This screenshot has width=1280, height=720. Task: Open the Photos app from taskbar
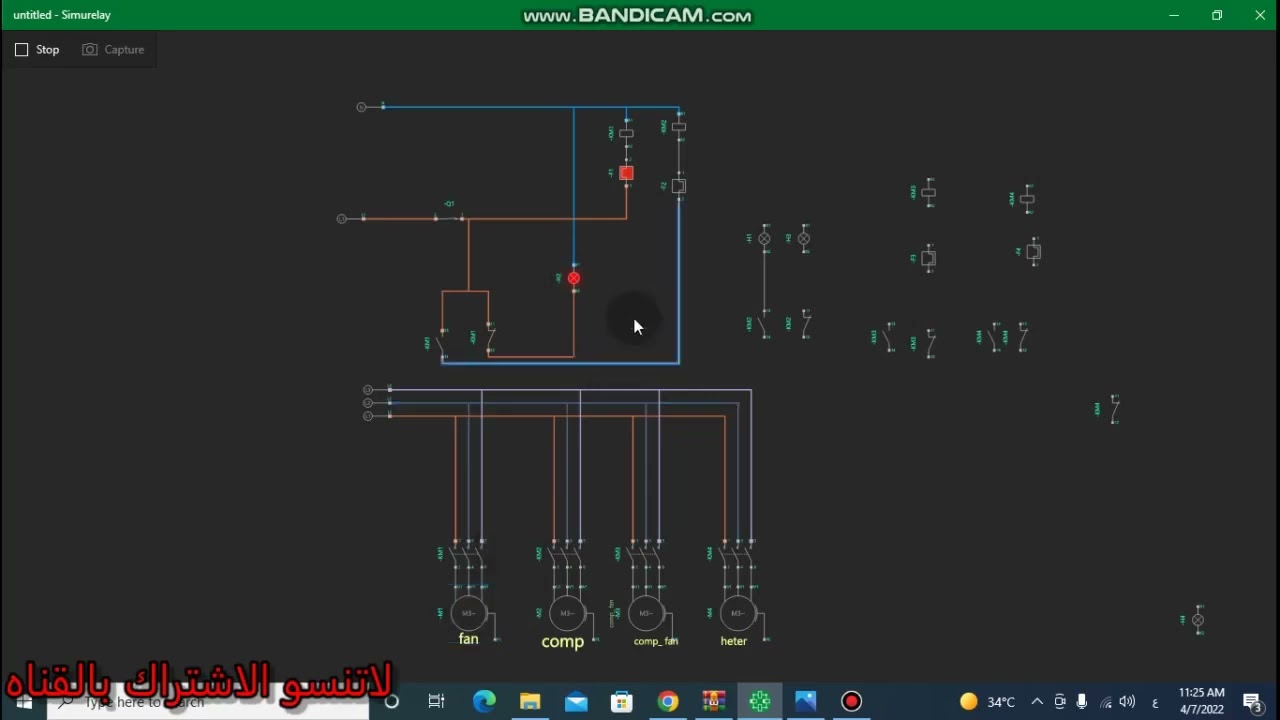(x=806, y=701)
